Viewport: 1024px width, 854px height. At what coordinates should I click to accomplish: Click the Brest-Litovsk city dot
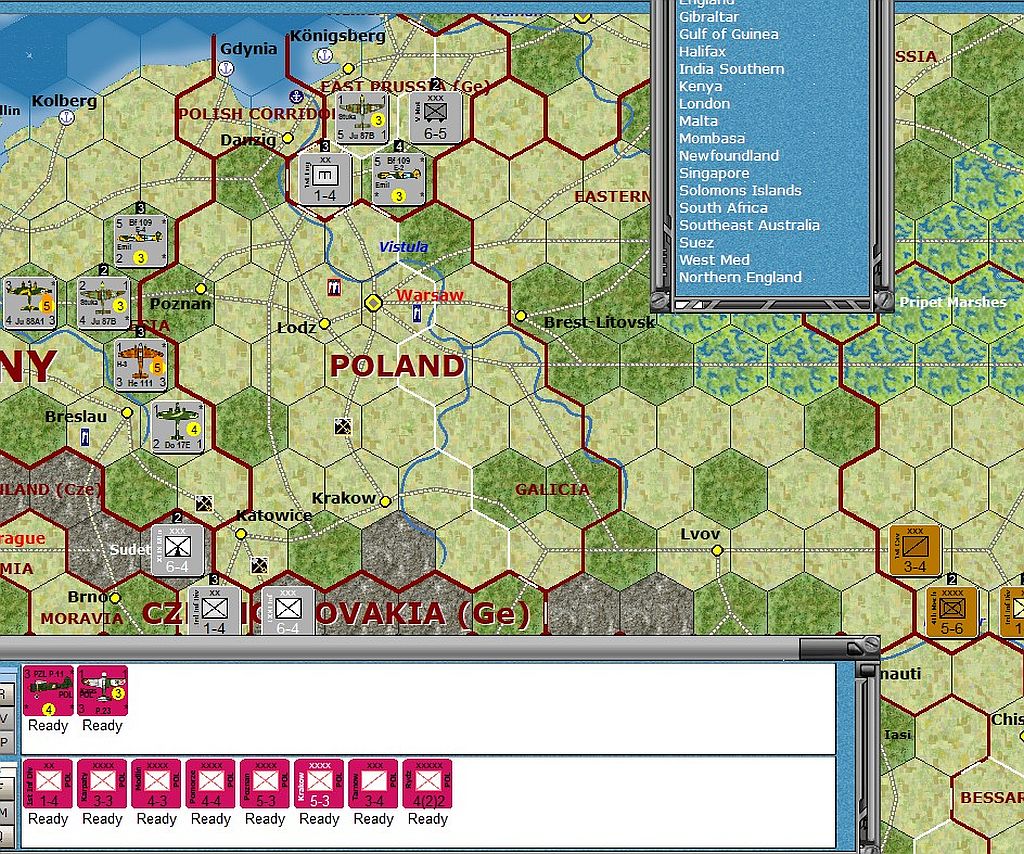(x=520, y=316)
